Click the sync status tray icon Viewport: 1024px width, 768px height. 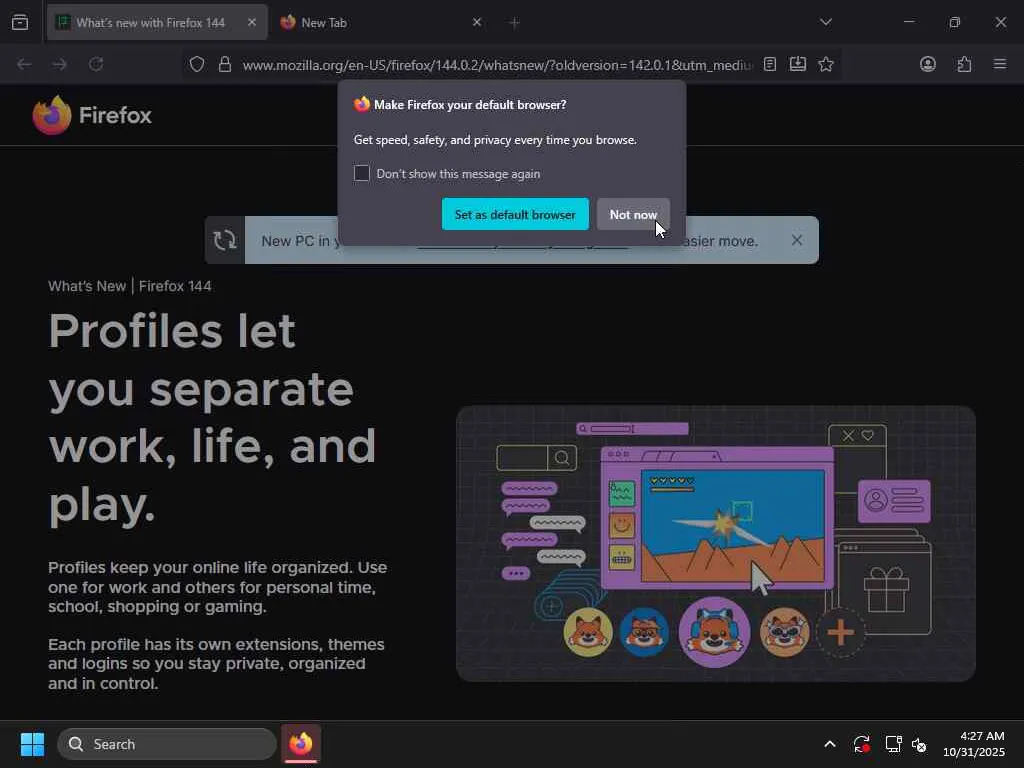[861, 744]
